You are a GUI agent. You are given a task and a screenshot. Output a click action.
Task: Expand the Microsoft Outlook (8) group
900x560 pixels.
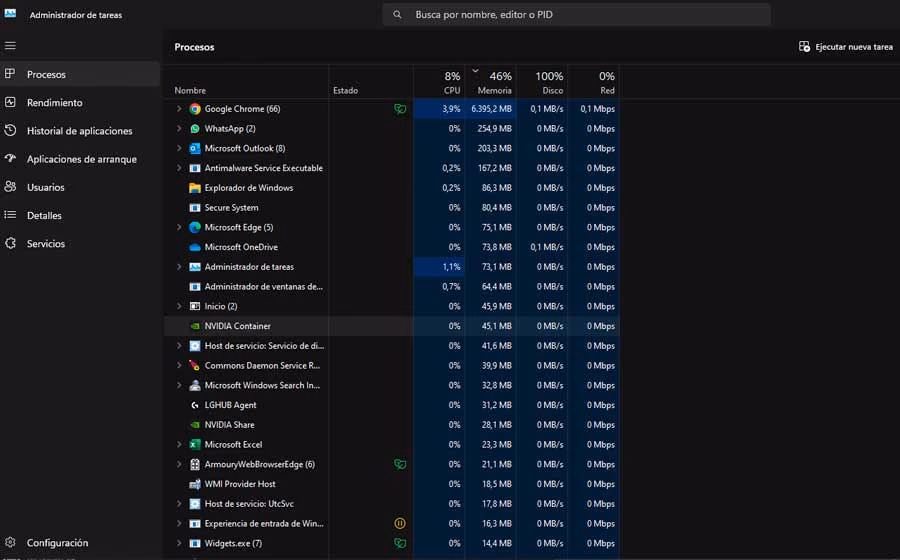179,149
